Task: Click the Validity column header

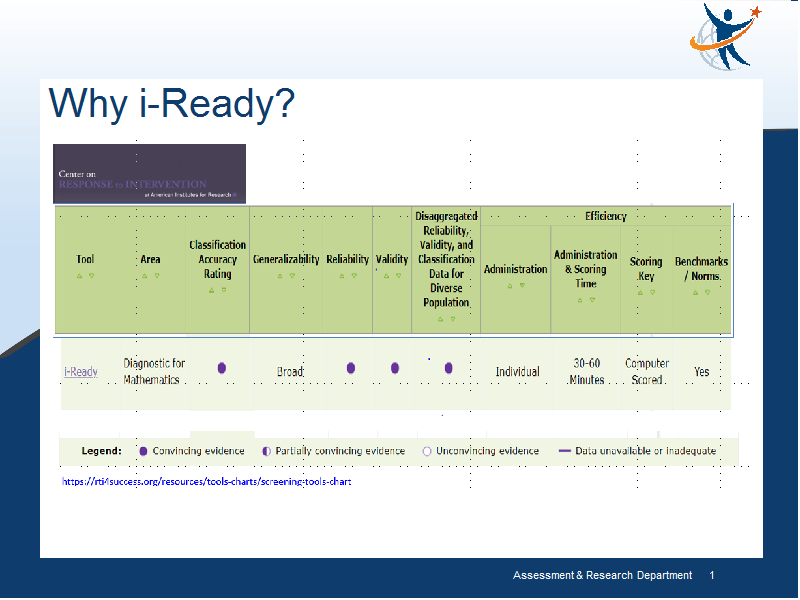Action: tap(392, 259)
